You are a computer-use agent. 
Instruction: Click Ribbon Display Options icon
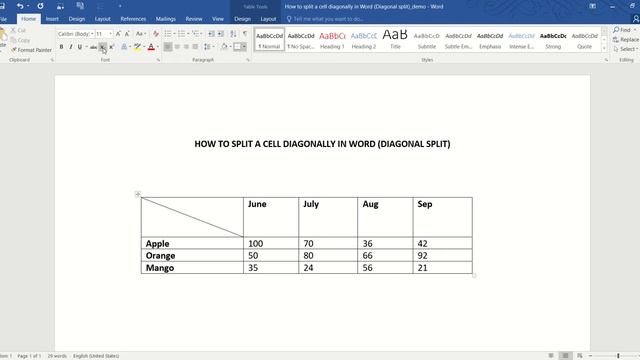tap(592, 6)
